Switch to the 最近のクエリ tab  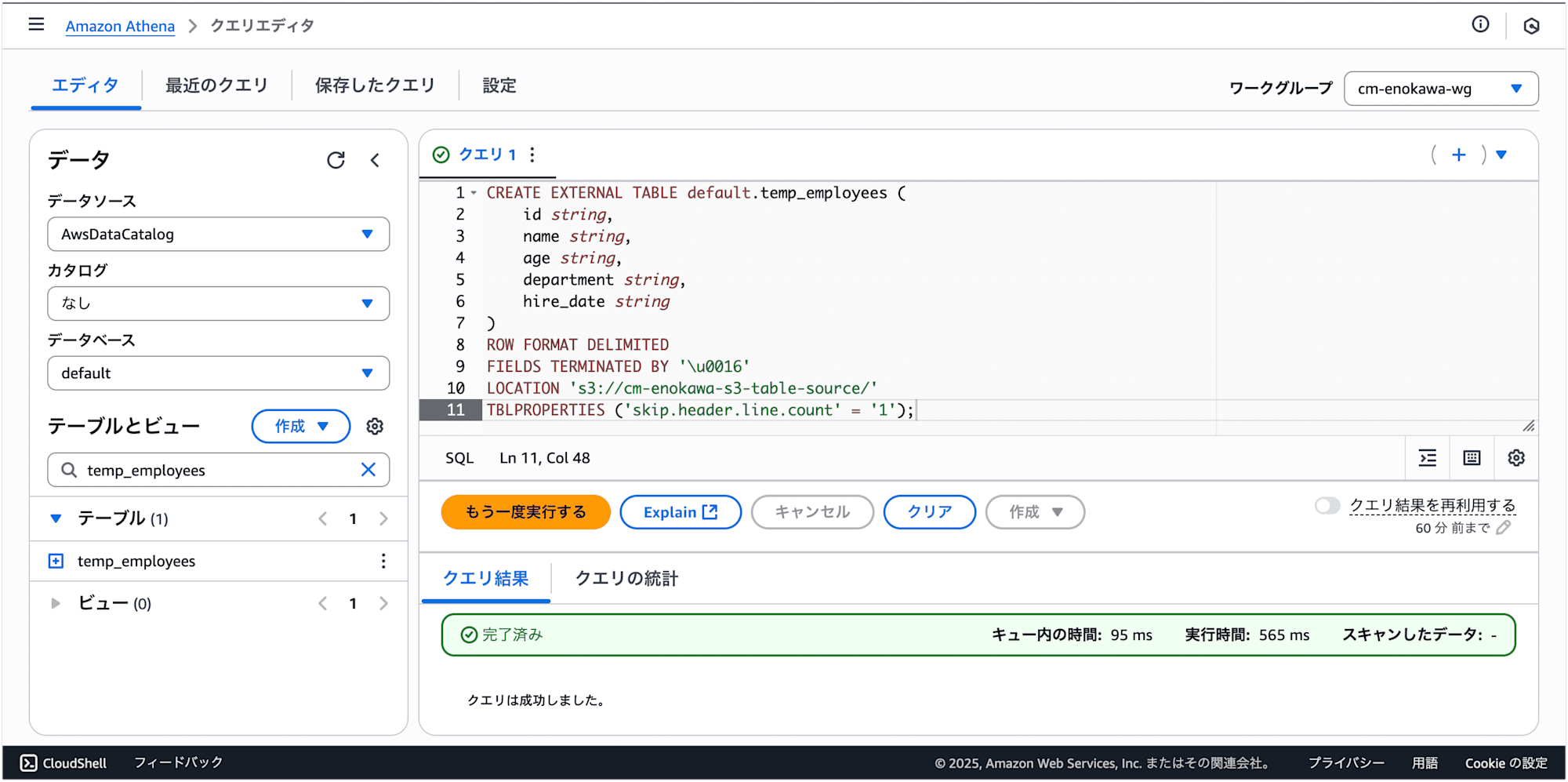point(217,85)
